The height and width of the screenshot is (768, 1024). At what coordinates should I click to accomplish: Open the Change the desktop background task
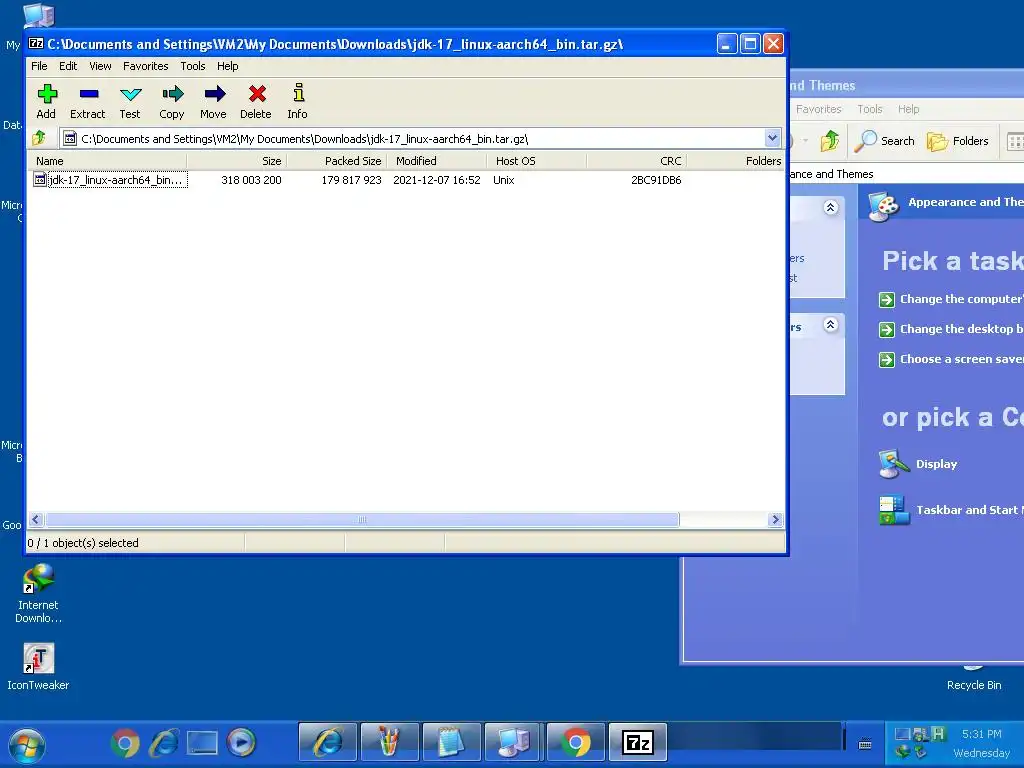click(951, 329)
